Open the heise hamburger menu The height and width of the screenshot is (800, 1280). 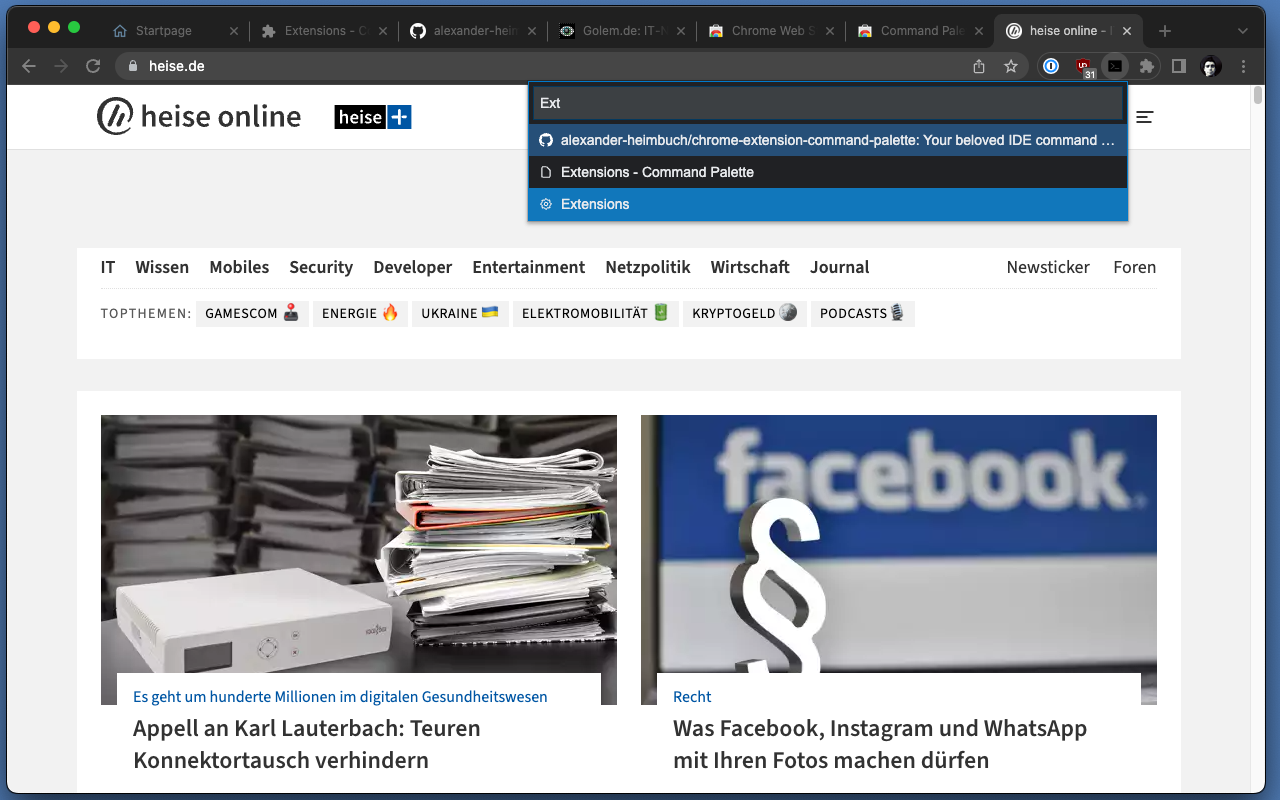(1145, 117)
